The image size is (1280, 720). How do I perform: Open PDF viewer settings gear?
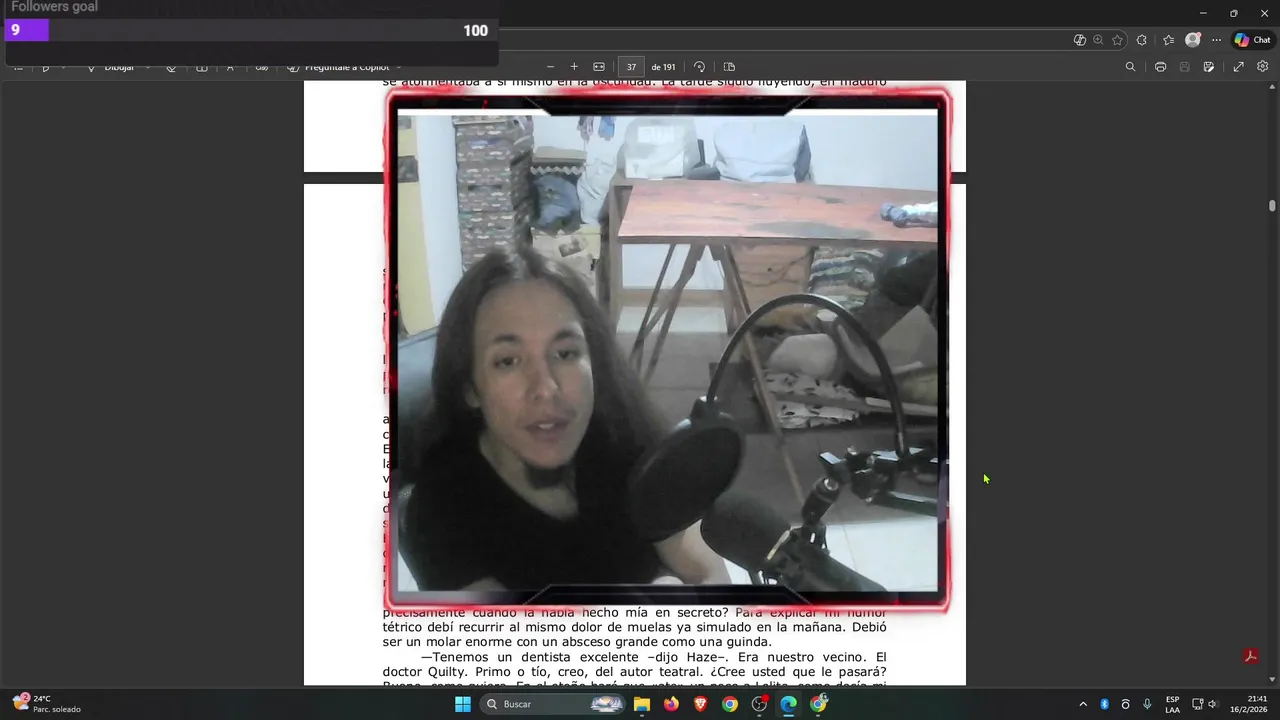1262,67
